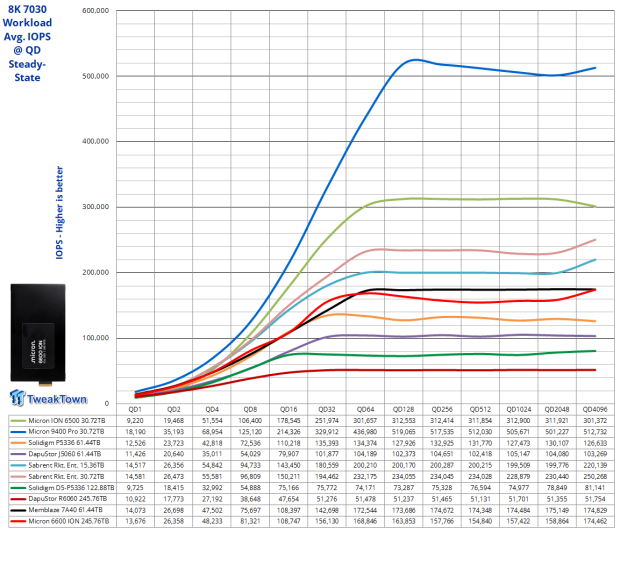
Task: Click the 174,462 value in the QD4096 column
Action: coord(595,521)
